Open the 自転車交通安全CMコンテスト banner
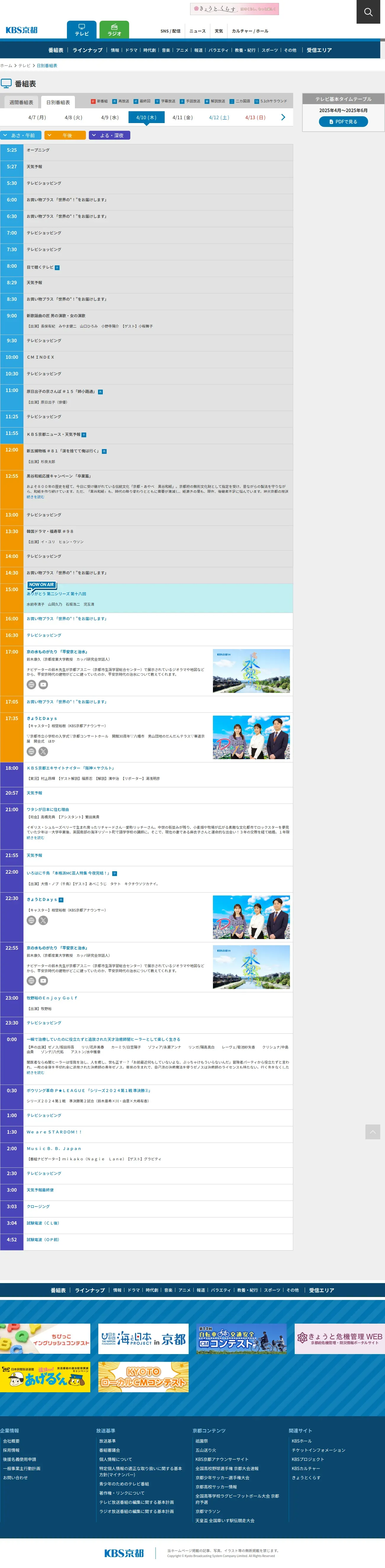 (241, 1338)
